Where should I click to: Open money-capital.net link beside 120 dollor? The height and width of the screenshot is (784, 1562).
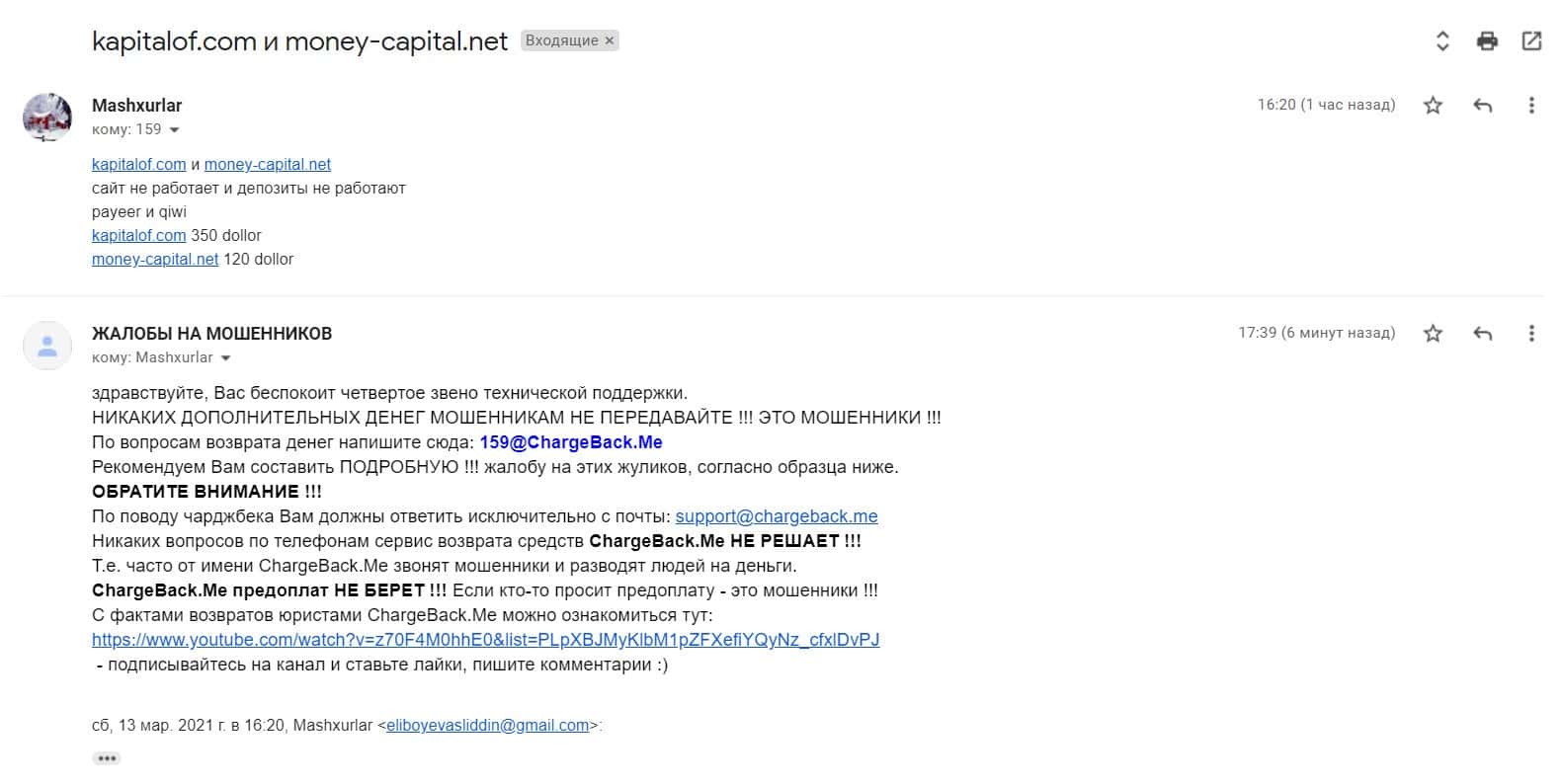click(x=155, y=259)
